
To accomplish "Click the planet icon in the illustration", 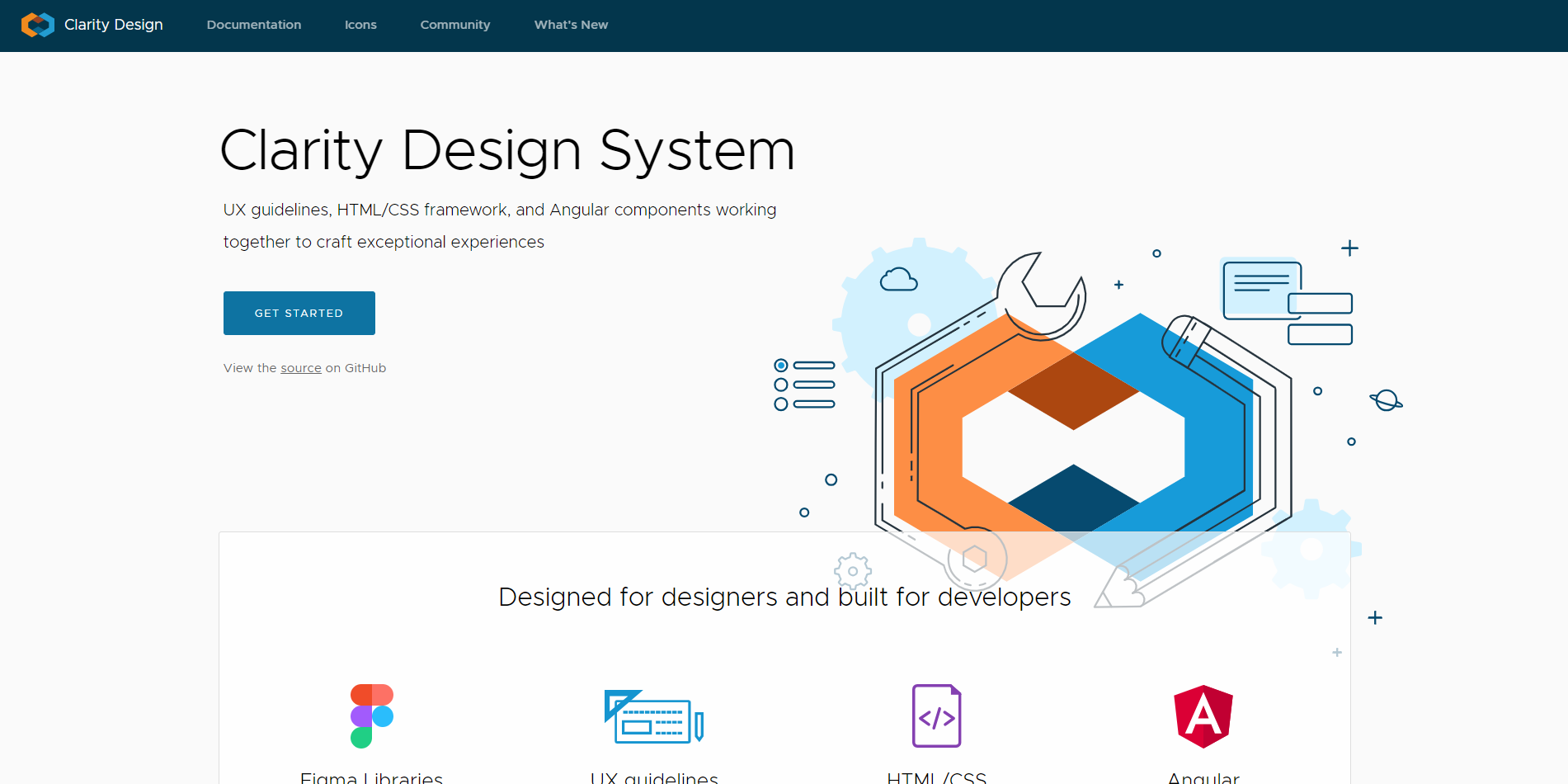I will [x=1387, y=400].
